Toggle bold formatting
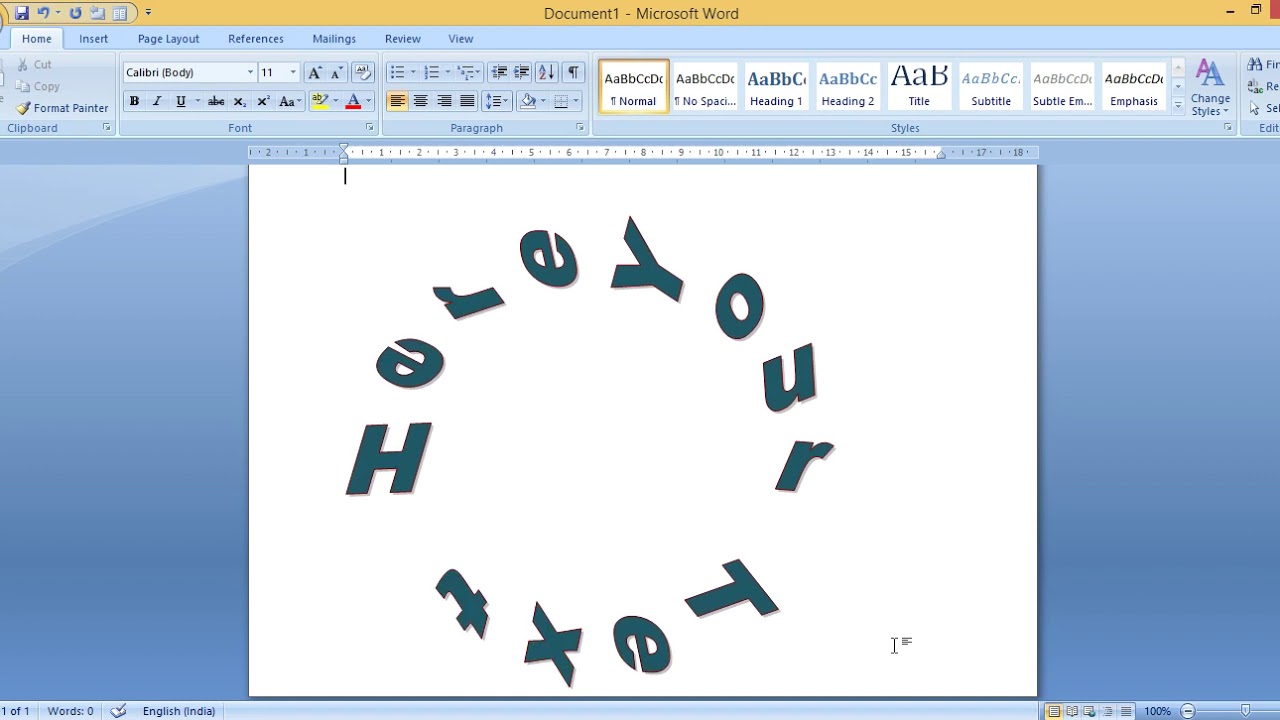Screen dimensions: 1280x720 134,101
